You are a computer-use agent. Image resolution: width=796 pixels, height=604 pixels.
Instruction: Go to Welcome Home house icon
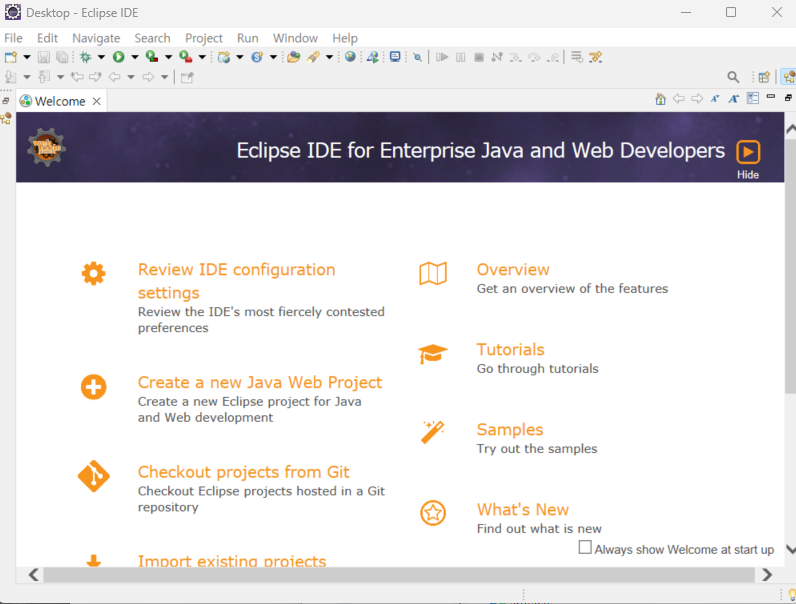(x=660, y=99)
